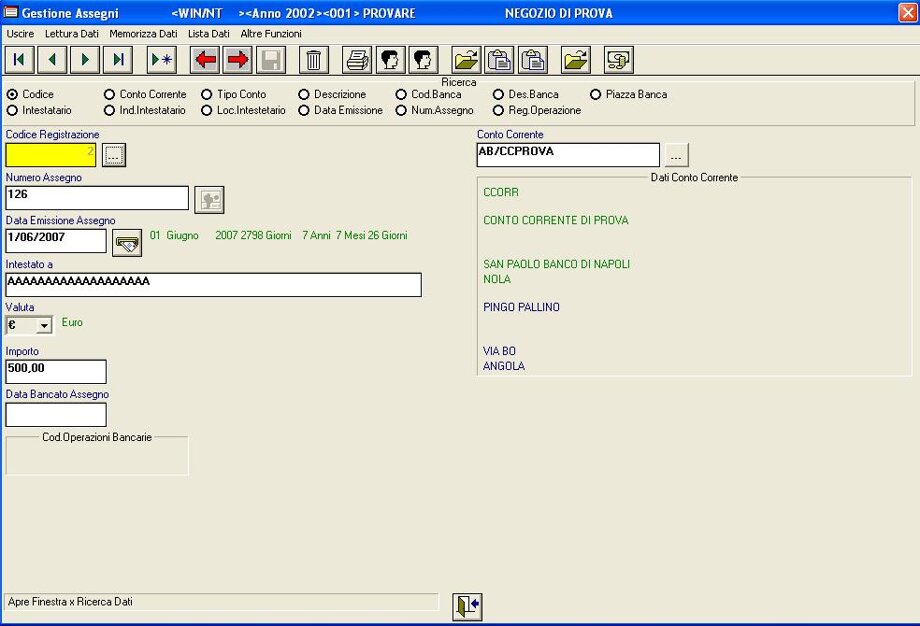This screenshot has width=920, height=626.
Task: Click the red right arrow button
Action: [x=238, y=60]
